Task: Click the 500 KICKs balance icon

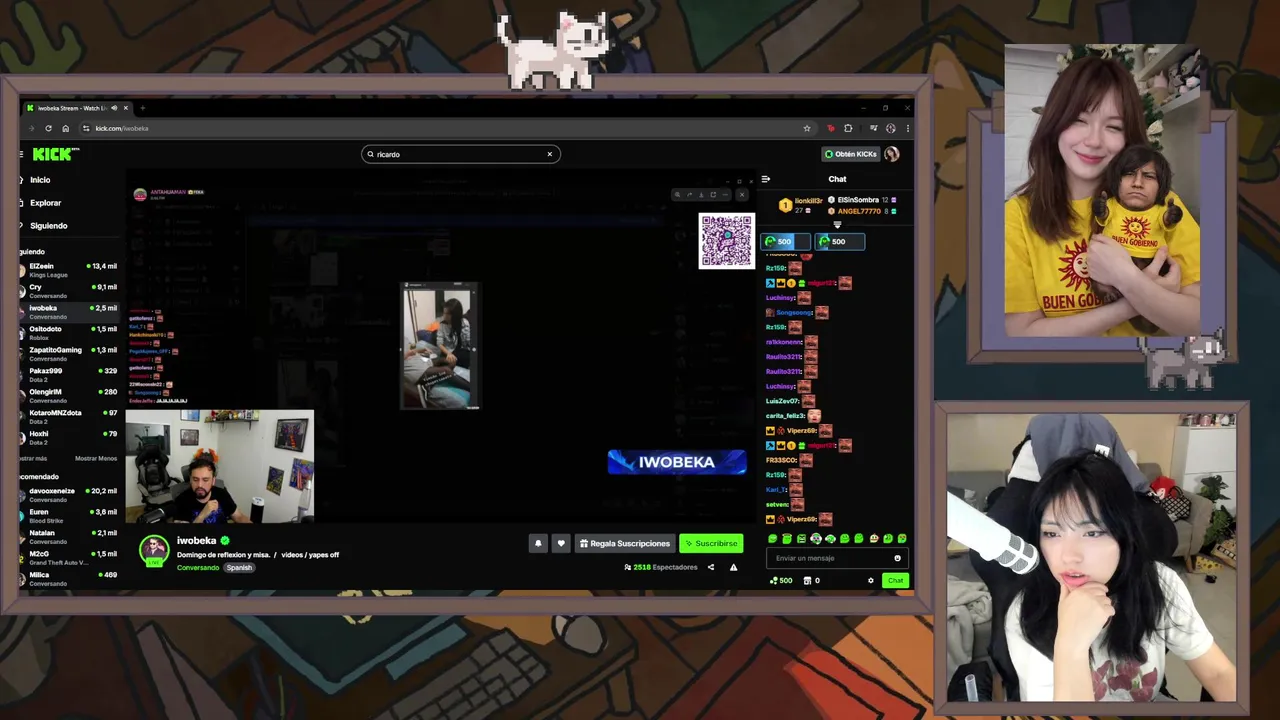Action: tap(774, 580)
